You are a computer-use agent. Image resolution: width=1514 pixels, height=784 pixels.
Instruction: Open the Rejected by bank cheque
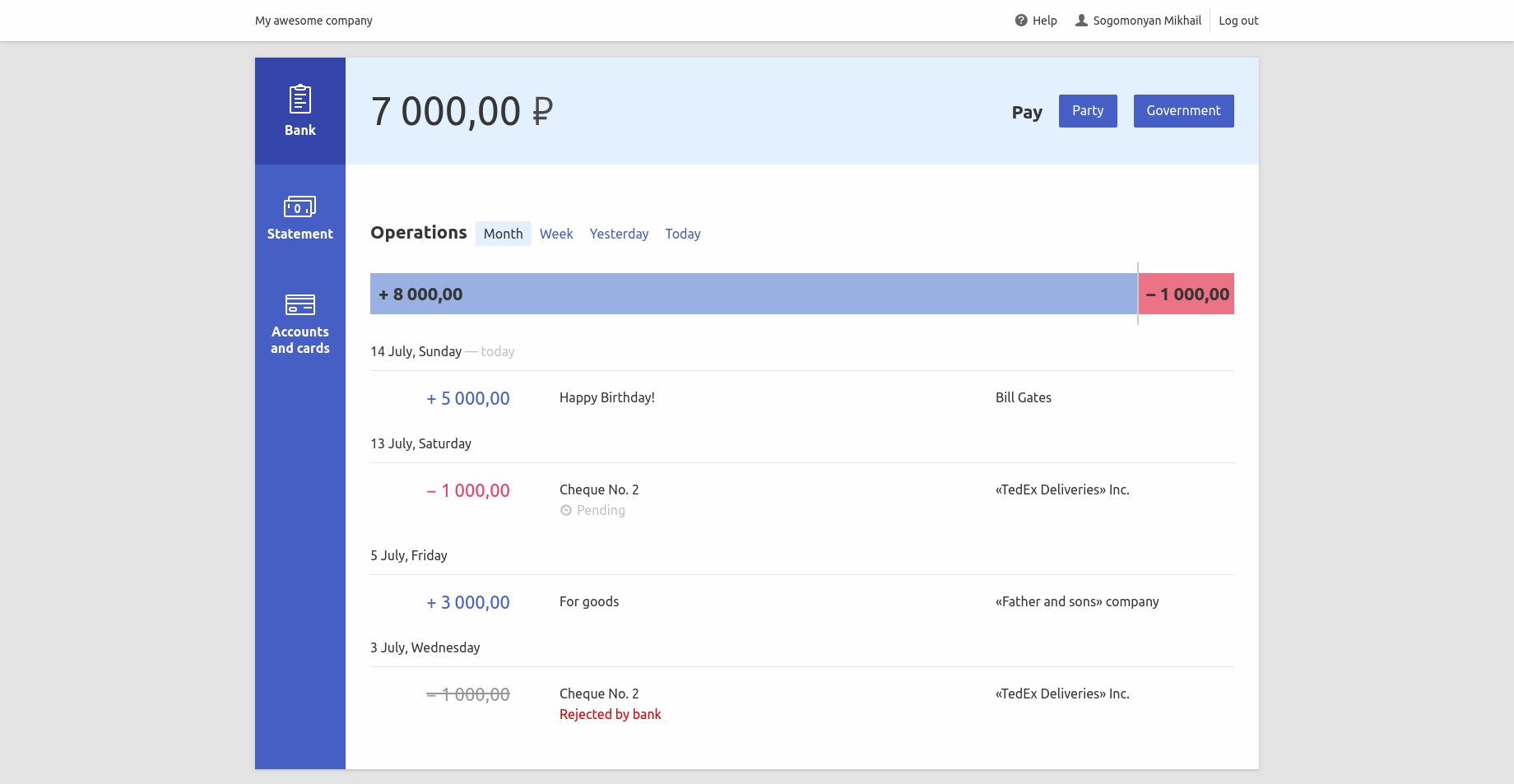coord(610,714)
